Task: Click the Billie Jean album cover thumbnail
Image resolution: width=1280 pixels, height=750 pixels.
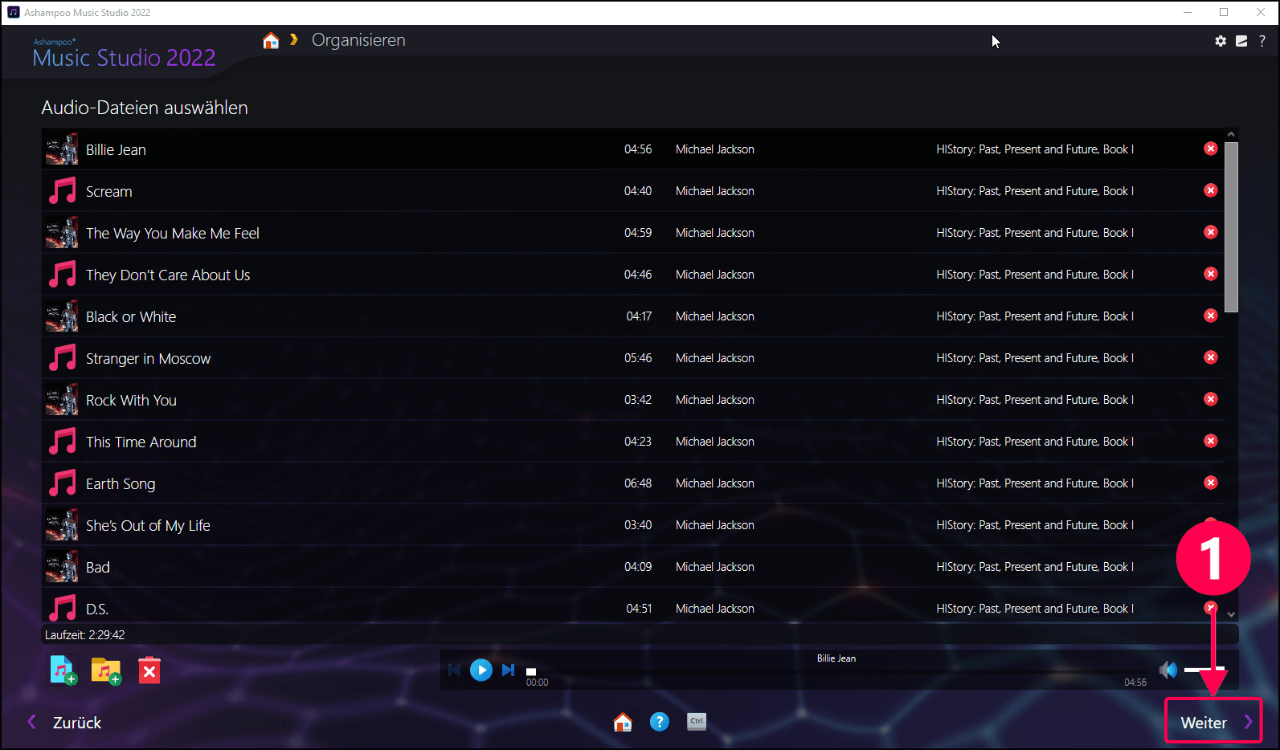Action: (62, 149)
